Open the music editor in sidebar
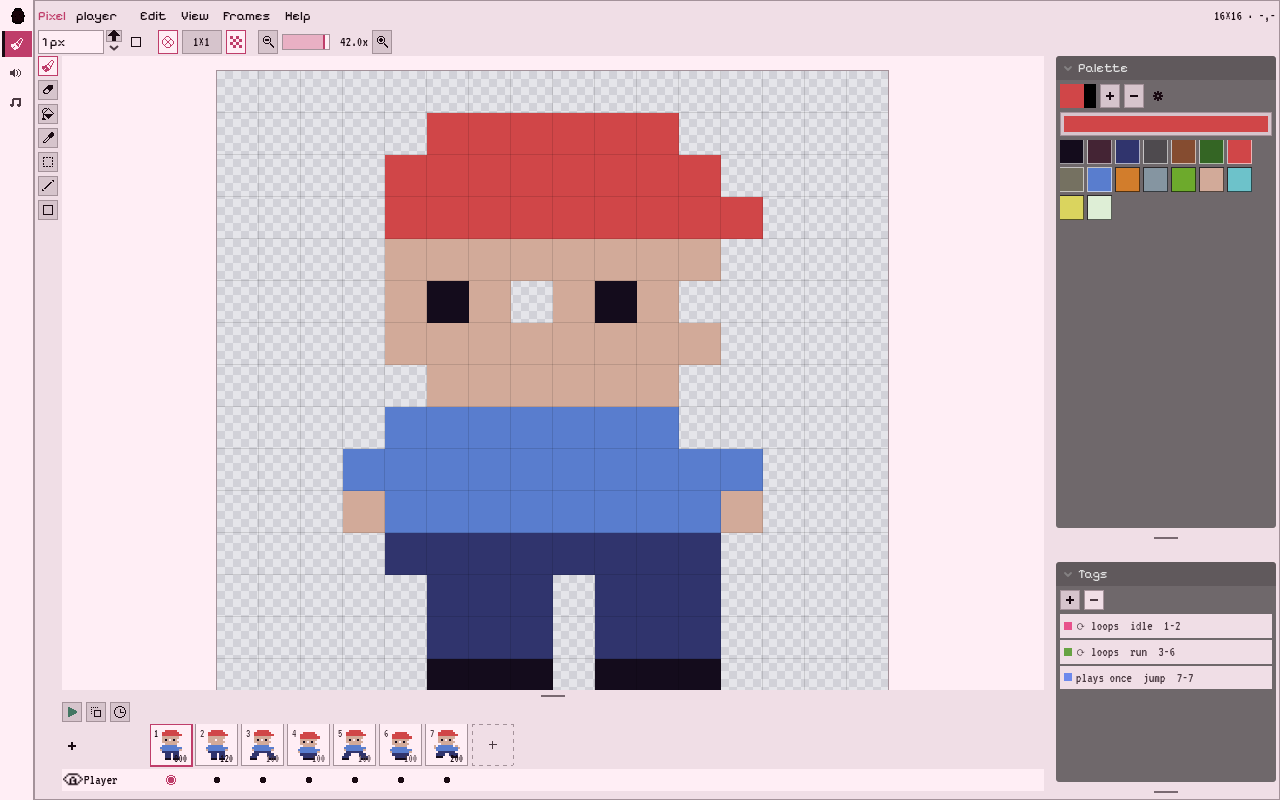Image resolution: width=1280 pixels, height=800 pixels. (16, 102)
